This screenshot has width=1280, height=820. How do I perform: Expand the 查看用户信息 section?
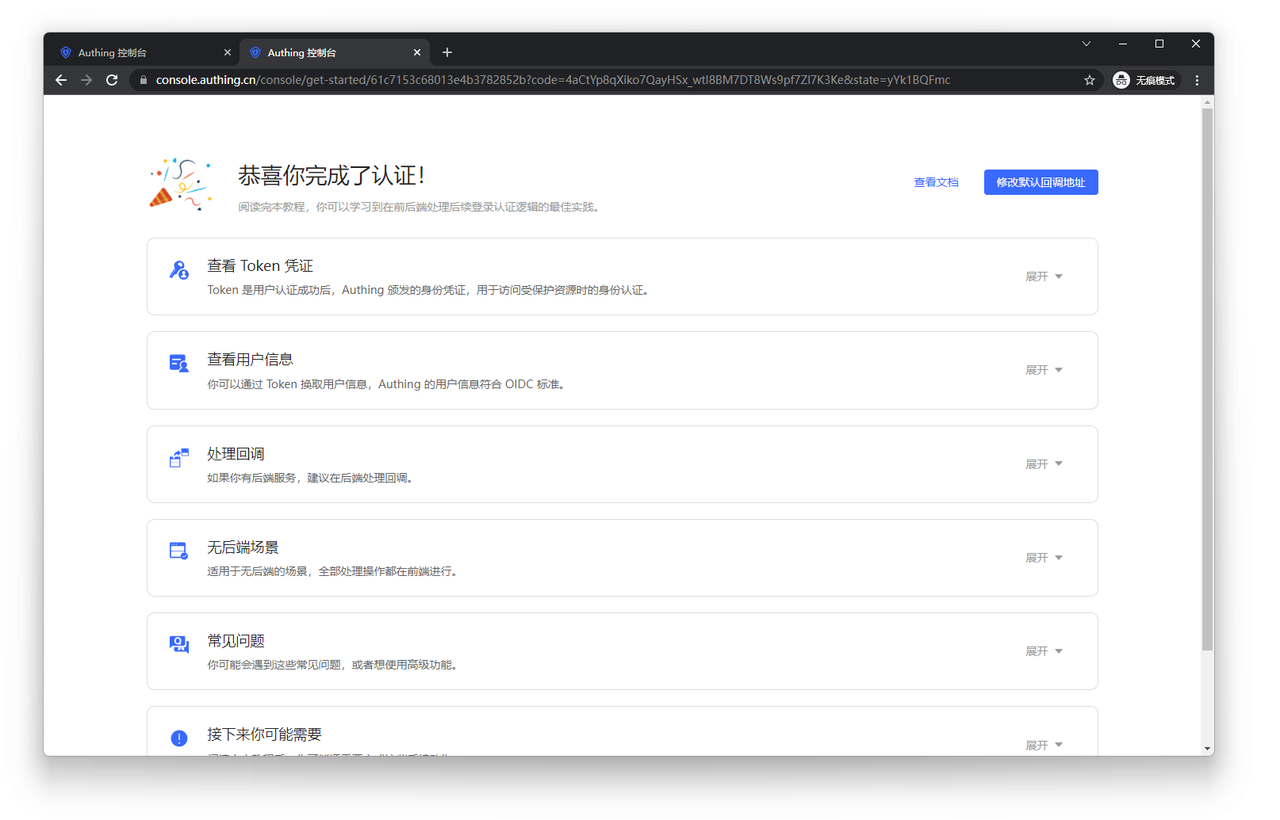click(1043, 370)
